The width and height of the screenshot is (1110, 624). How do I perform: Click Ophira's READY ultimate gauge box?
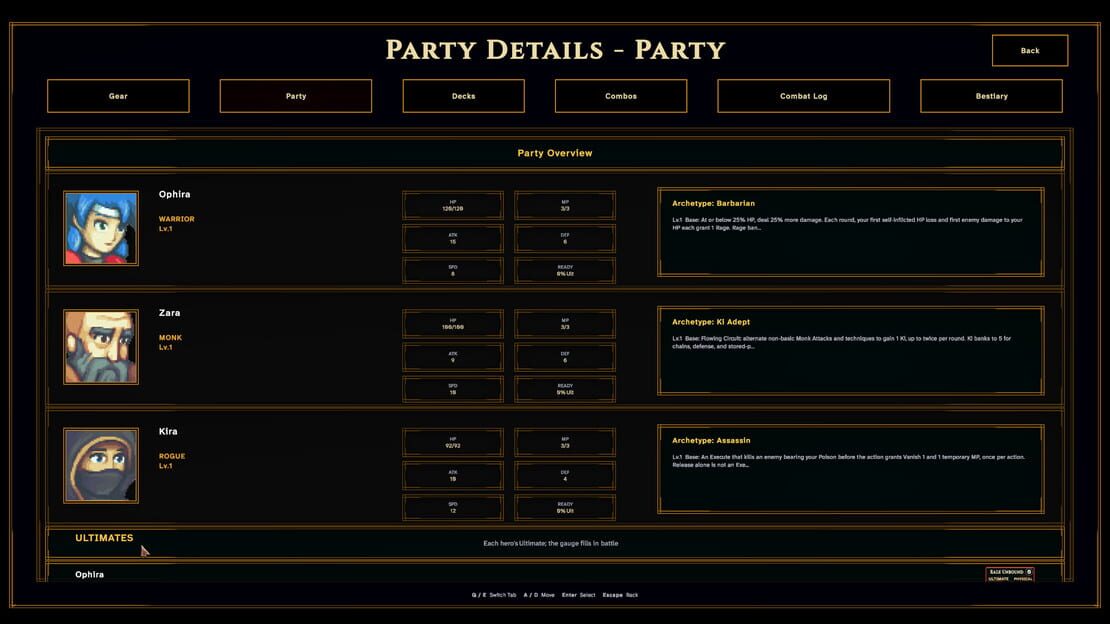tap(565, 271)
